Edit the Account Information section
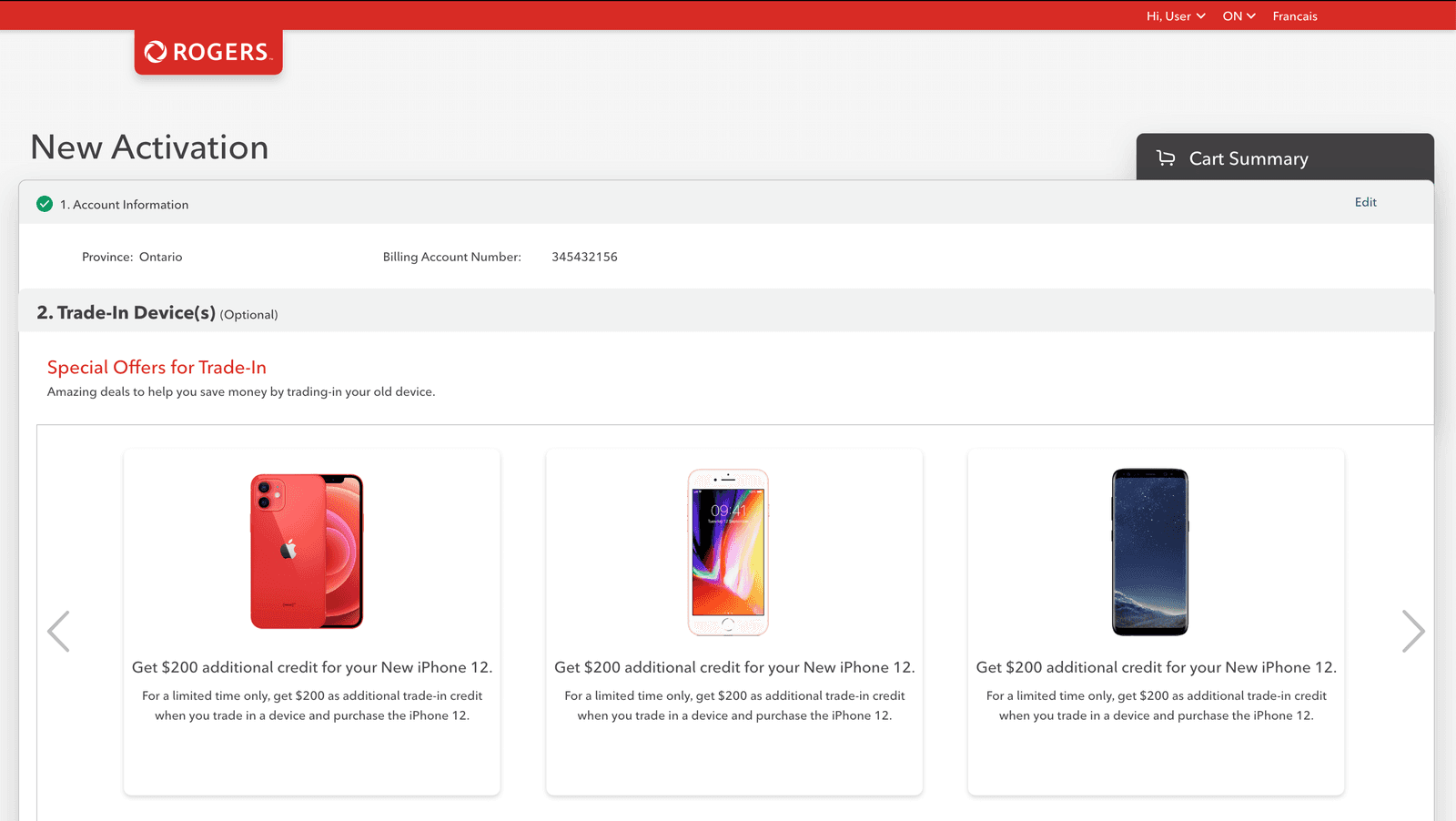Screen dimensions: 1456x821 1365,202
